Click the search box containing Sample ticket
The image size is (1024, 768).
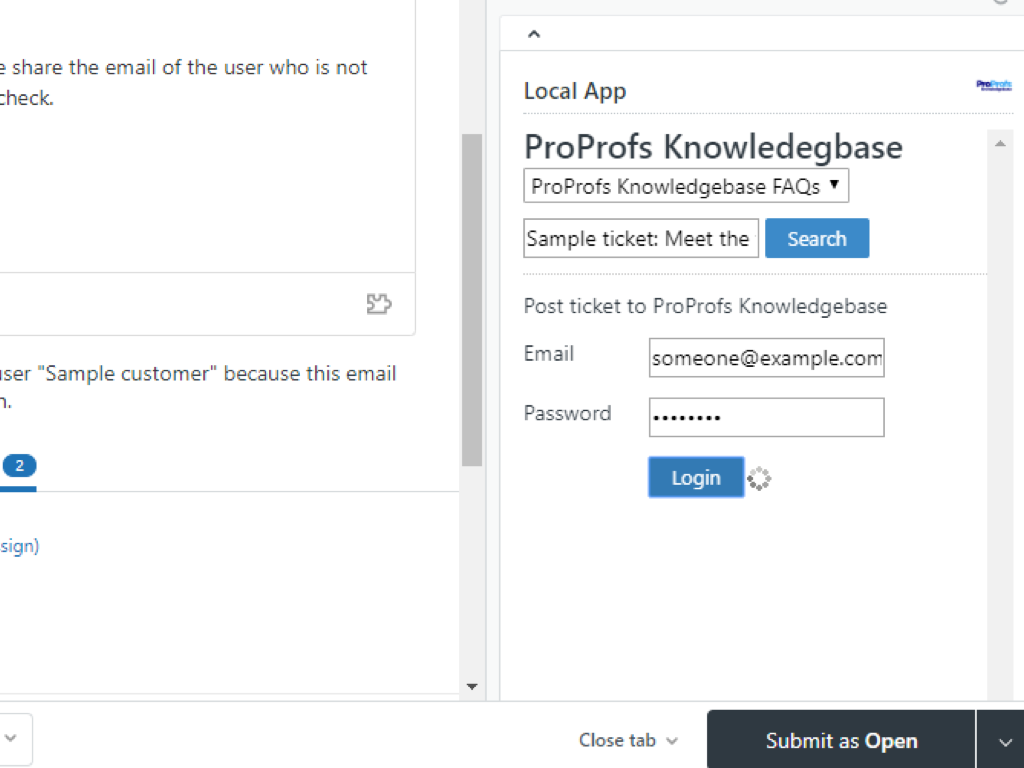pos(641,239)
